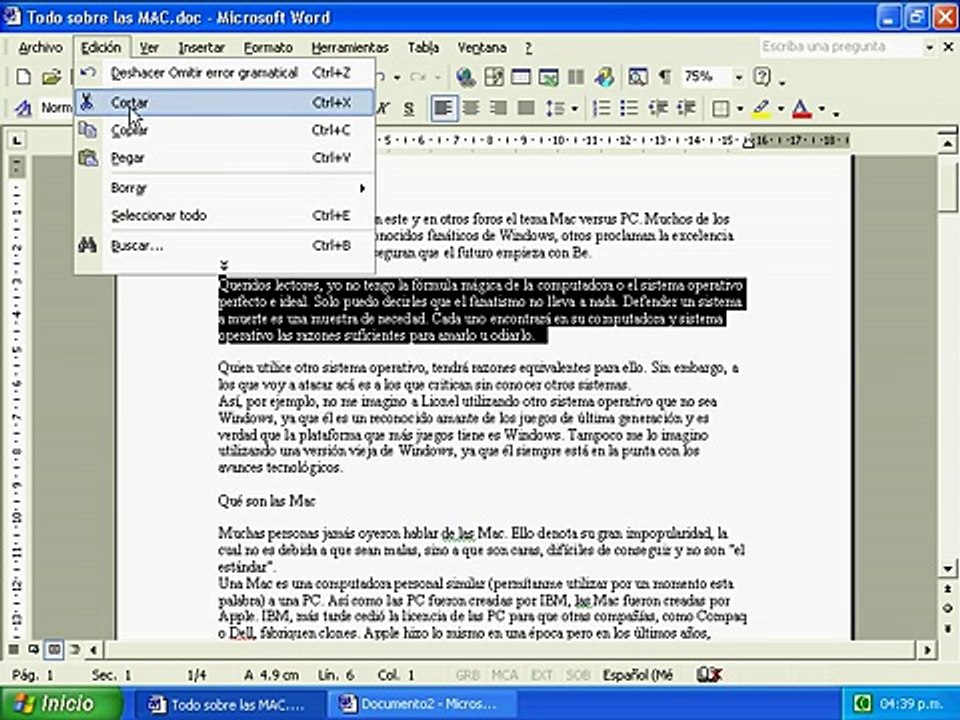Open the Undo history dropdown arrow
This screenshot has width=960, height=720.
pos(397,77)
